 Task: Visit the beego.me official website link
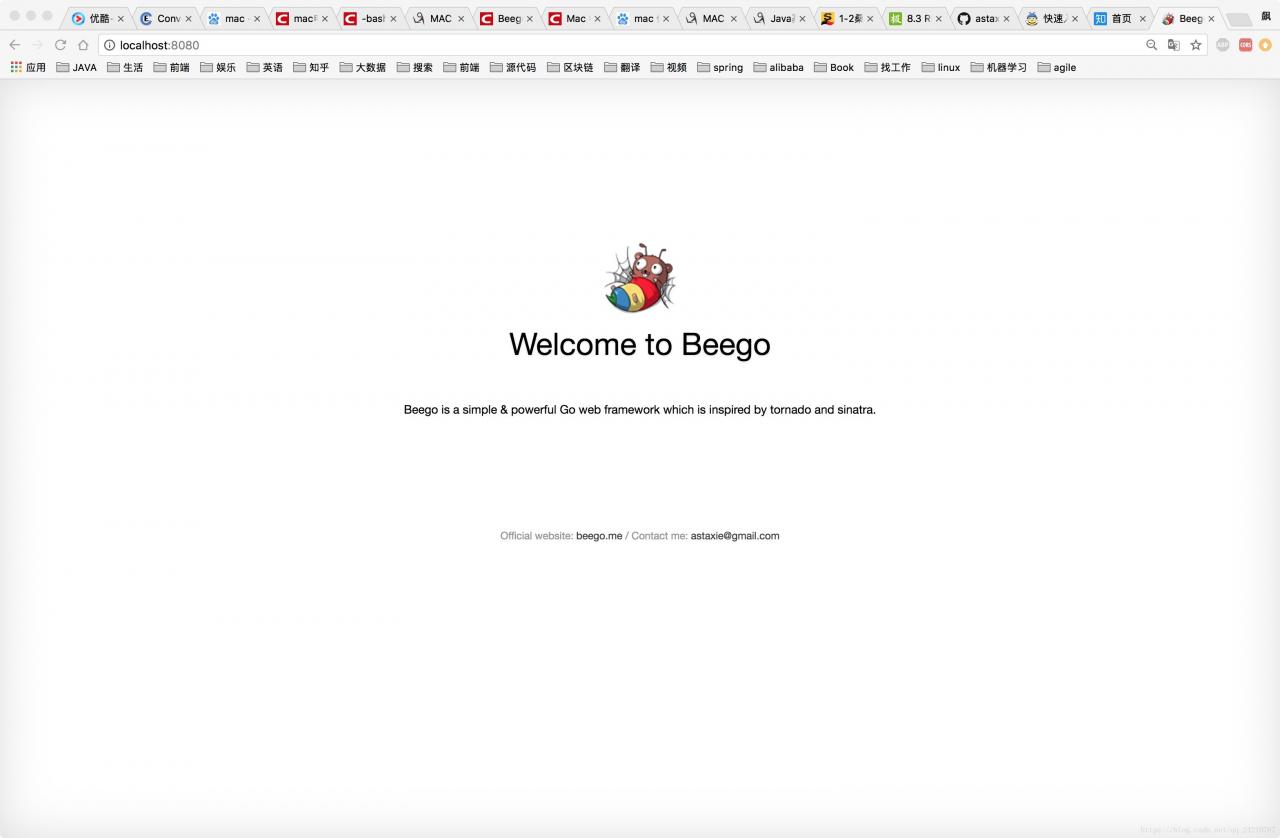click(599, 536)
